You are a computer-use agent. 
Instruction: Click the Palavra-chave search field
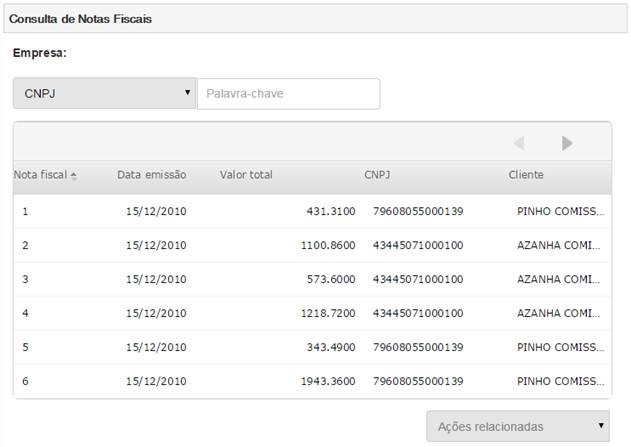tap(288, 94)
